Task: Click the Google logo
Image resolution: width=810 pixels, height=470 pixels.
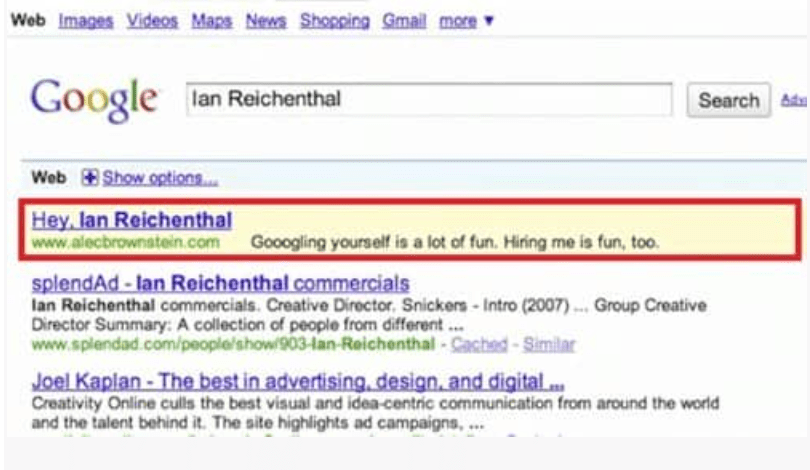Action: tap(94, 100)
